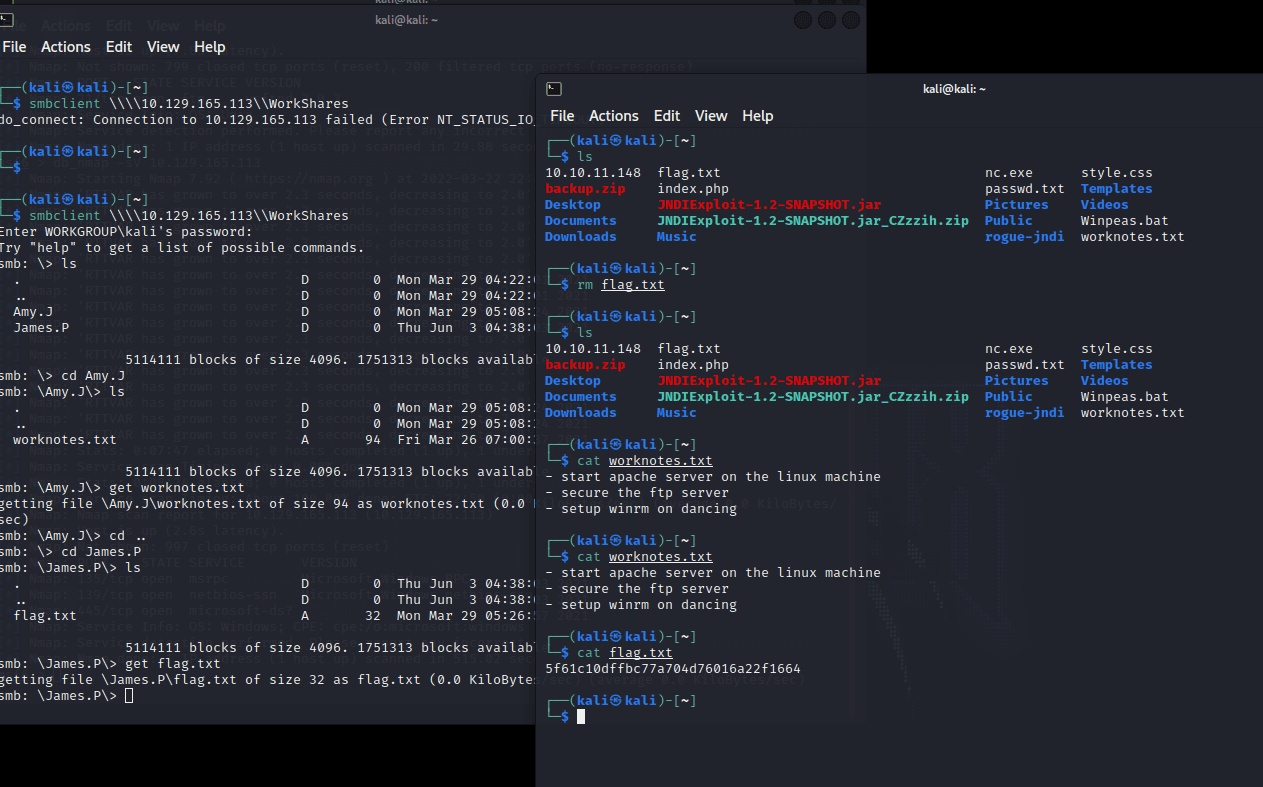Click the terminal icon in the back window title bar
This screenshot has height=787, width=1263.
point(6,20)
